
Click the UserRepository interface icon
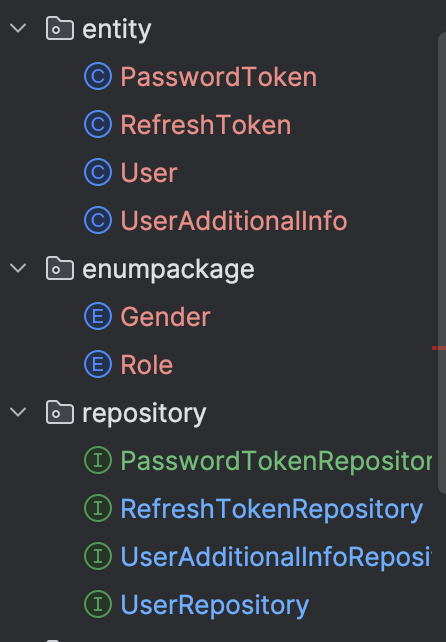pos(98,604)
